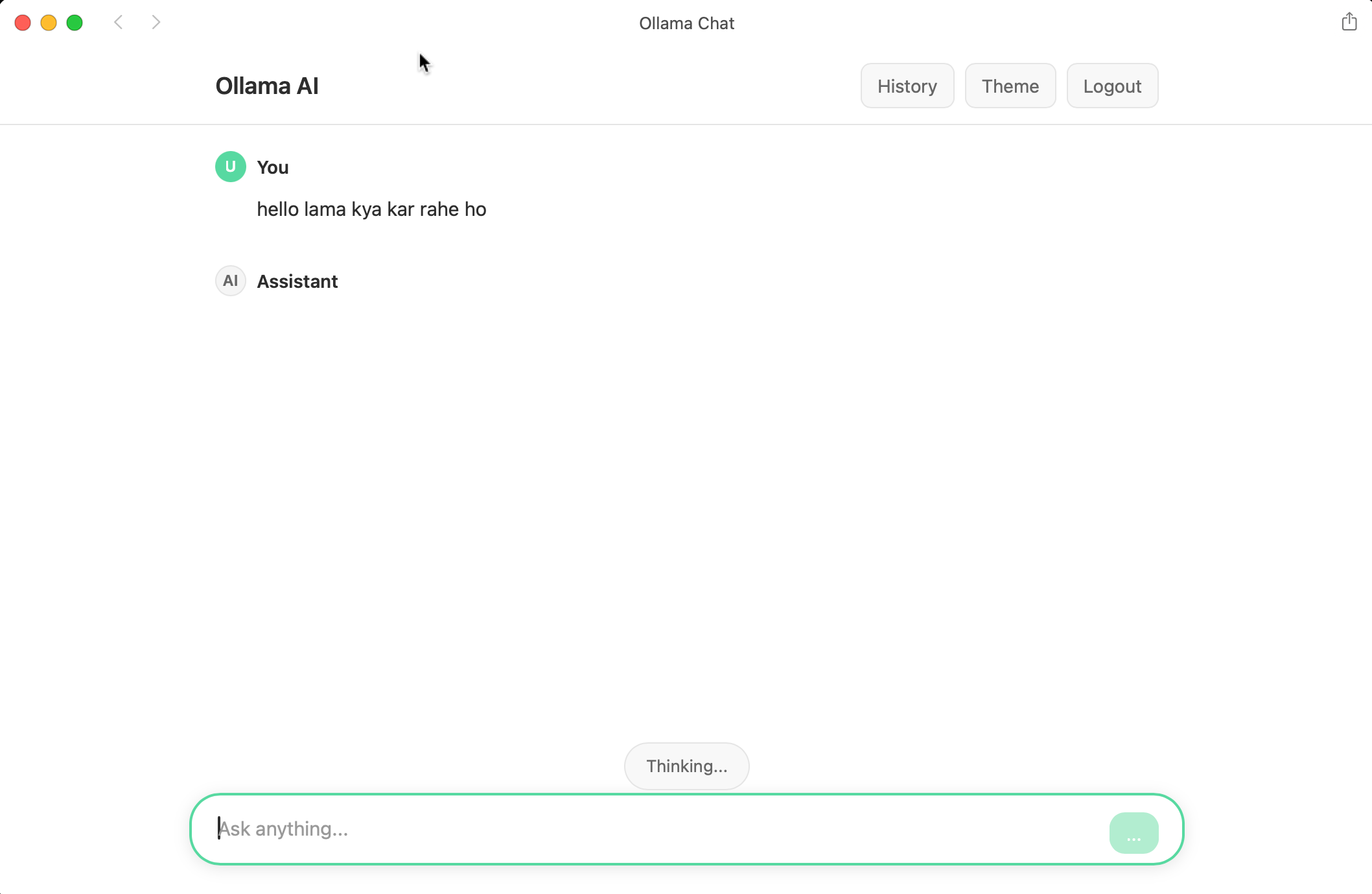The width and height of the screenshot is (1372, 894).
Task: Click the back navigation chevron
Action: [x=119, y=23]
